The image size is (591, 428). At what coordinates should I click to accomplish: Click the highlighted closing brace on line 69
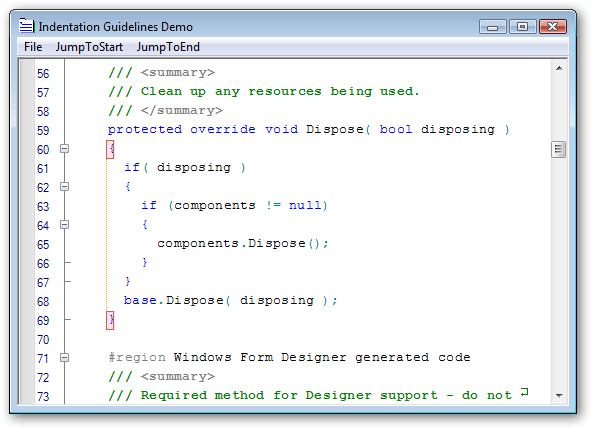click(110, 320)
